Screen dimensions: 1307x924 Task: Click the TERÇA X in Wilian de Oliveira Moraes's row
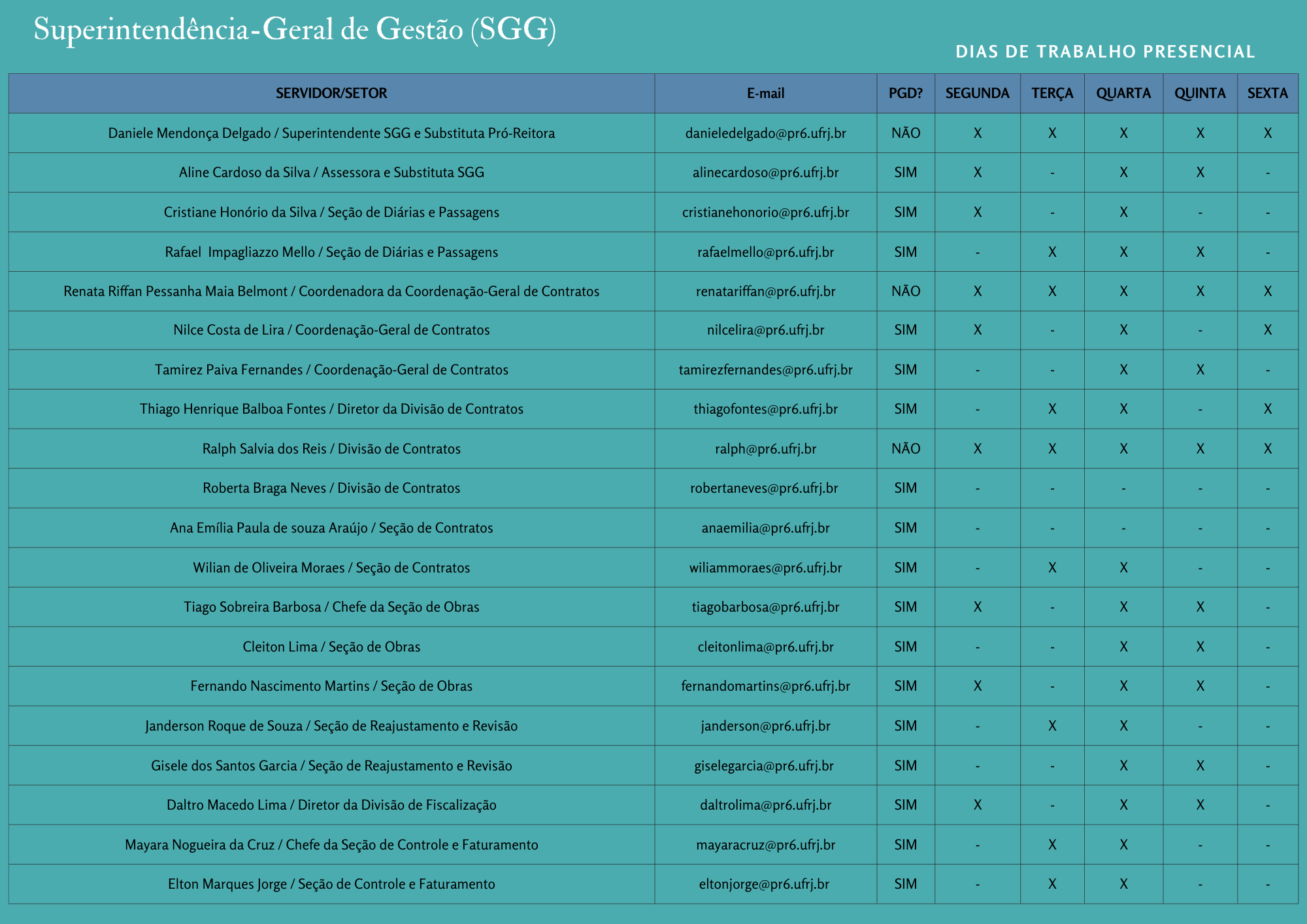coord(1052,568)
